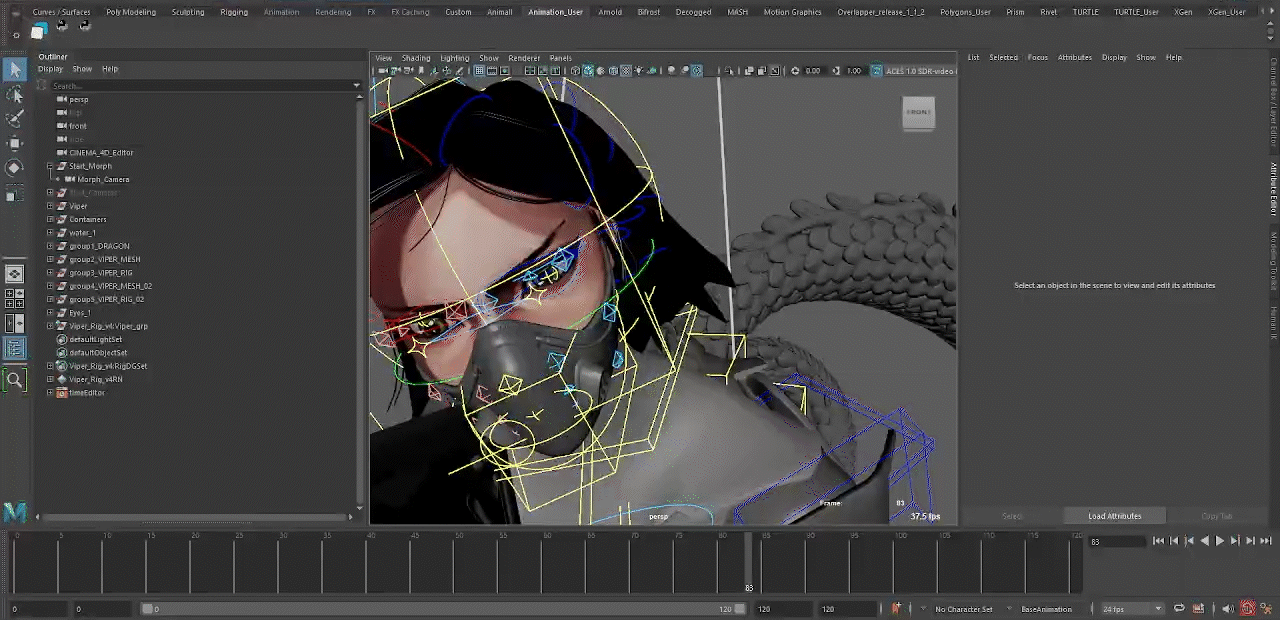1280x620 pixels.
Task: Open the Outliner Display menu
Action: point(51,69)
